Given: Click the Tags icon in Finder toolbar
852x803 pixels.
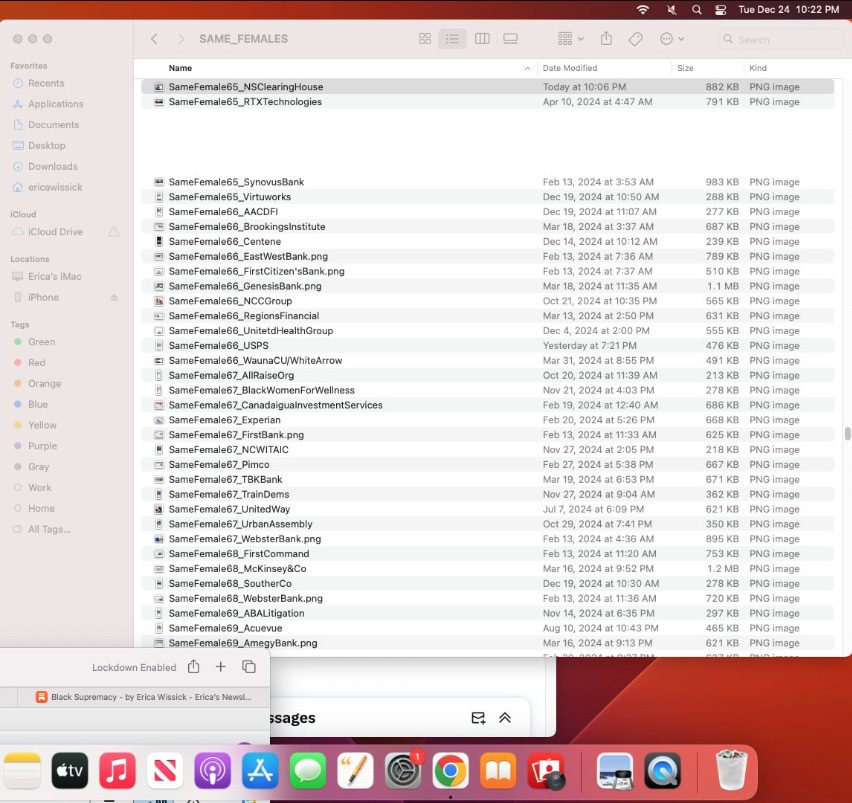Looking at the screenshot, I should [x=635, y=39].
